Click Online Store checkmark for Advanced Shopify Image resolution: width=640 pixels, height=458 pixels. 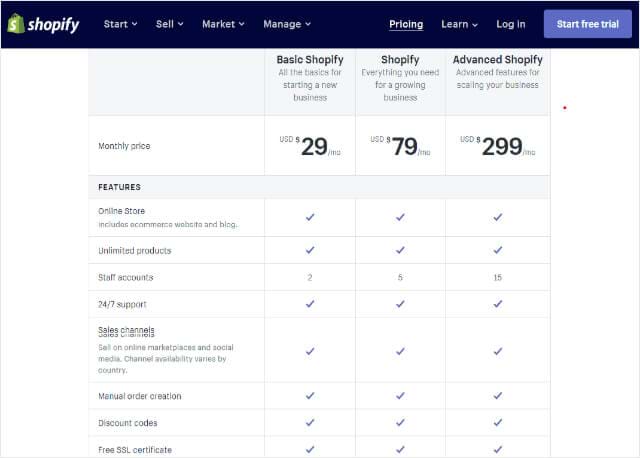pos(498,217)
